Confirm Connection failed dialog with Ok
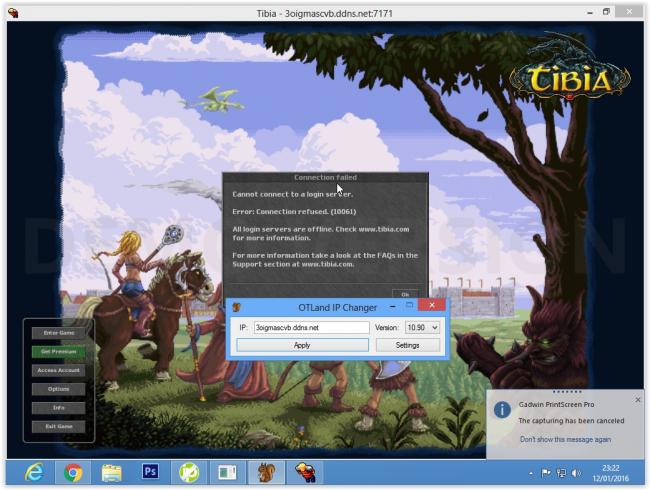Viewport: 650px width, 490px height. click(x=405, y=294)
